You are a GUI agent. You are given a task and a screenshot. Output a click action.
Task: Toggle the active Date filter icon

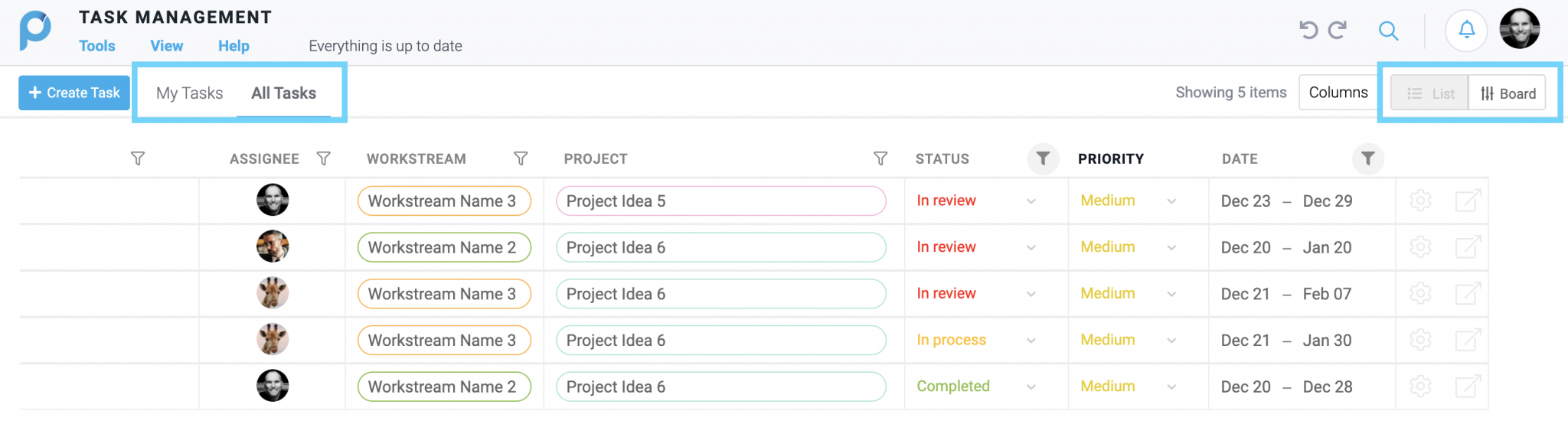(x=1367, y=158)
